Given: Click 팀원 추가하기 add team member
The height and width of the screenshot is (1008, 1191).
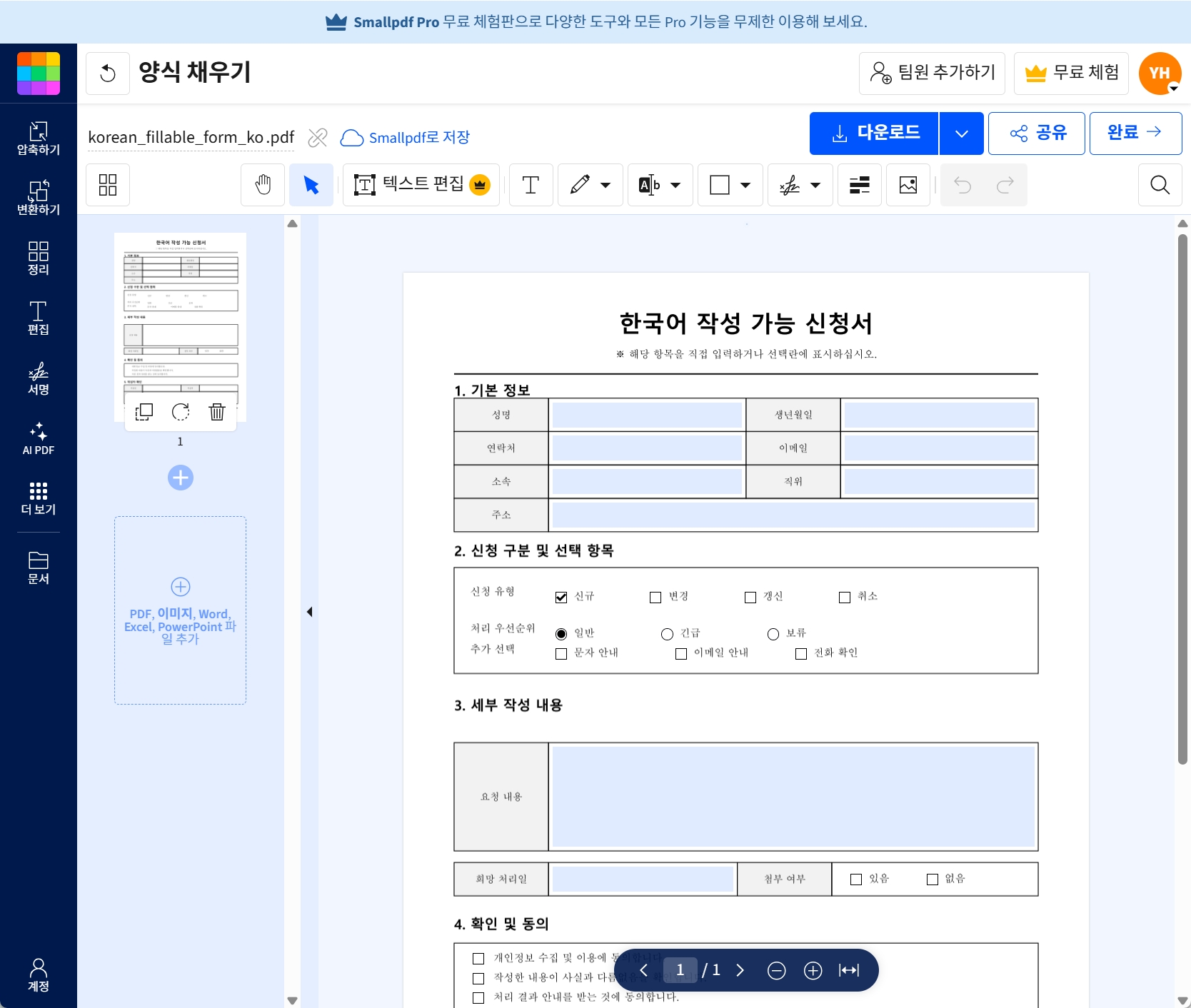Looking at the screenshot, I should coord(932,74).
